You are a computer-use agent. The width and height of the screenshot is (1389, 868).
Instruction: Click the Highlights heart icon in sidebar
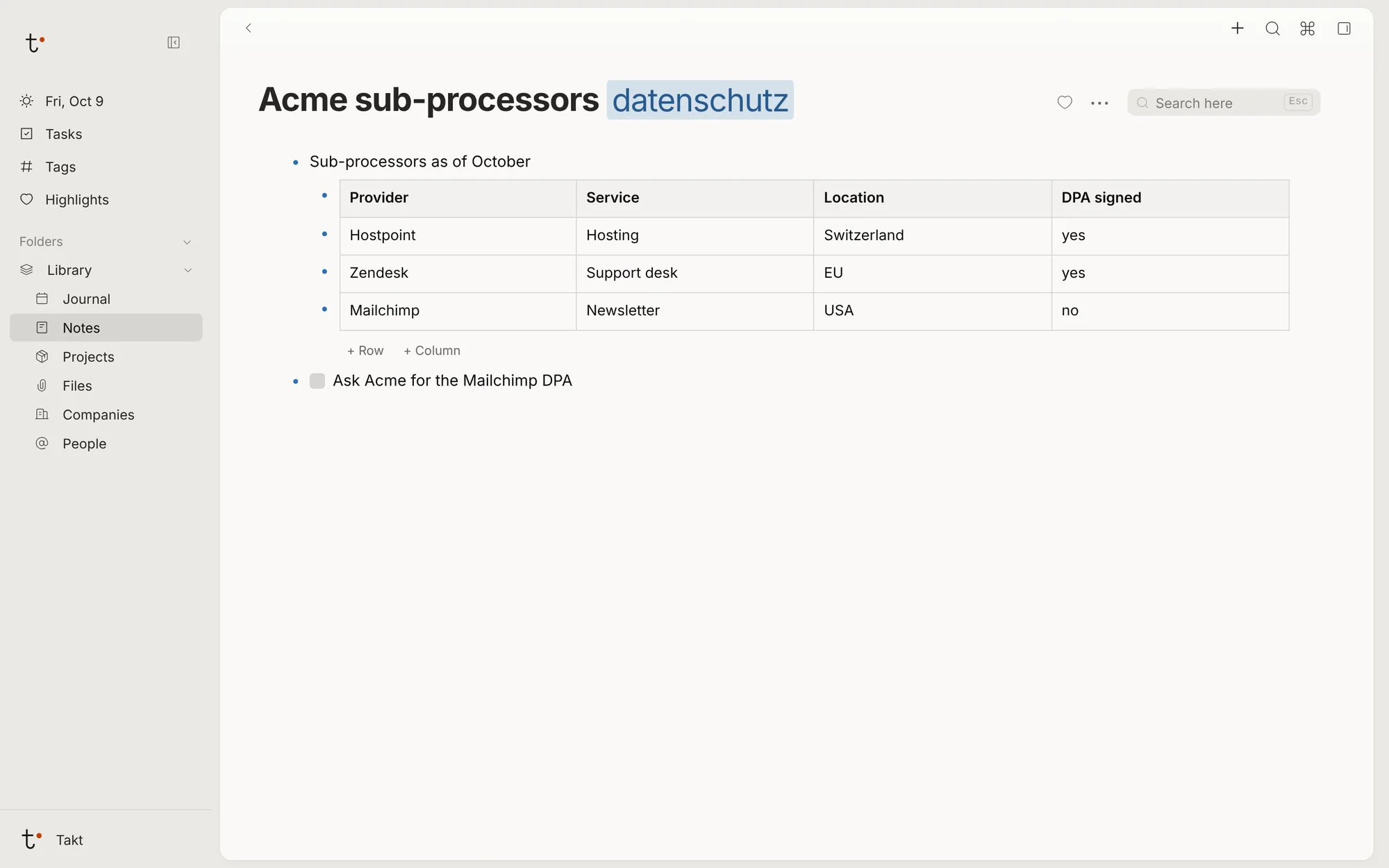[26, 199]
